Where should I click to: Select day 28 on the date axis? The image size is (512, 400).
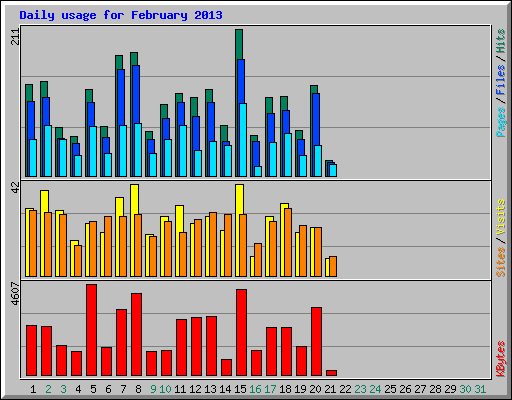pyautogui.click(x=435, y=389)
